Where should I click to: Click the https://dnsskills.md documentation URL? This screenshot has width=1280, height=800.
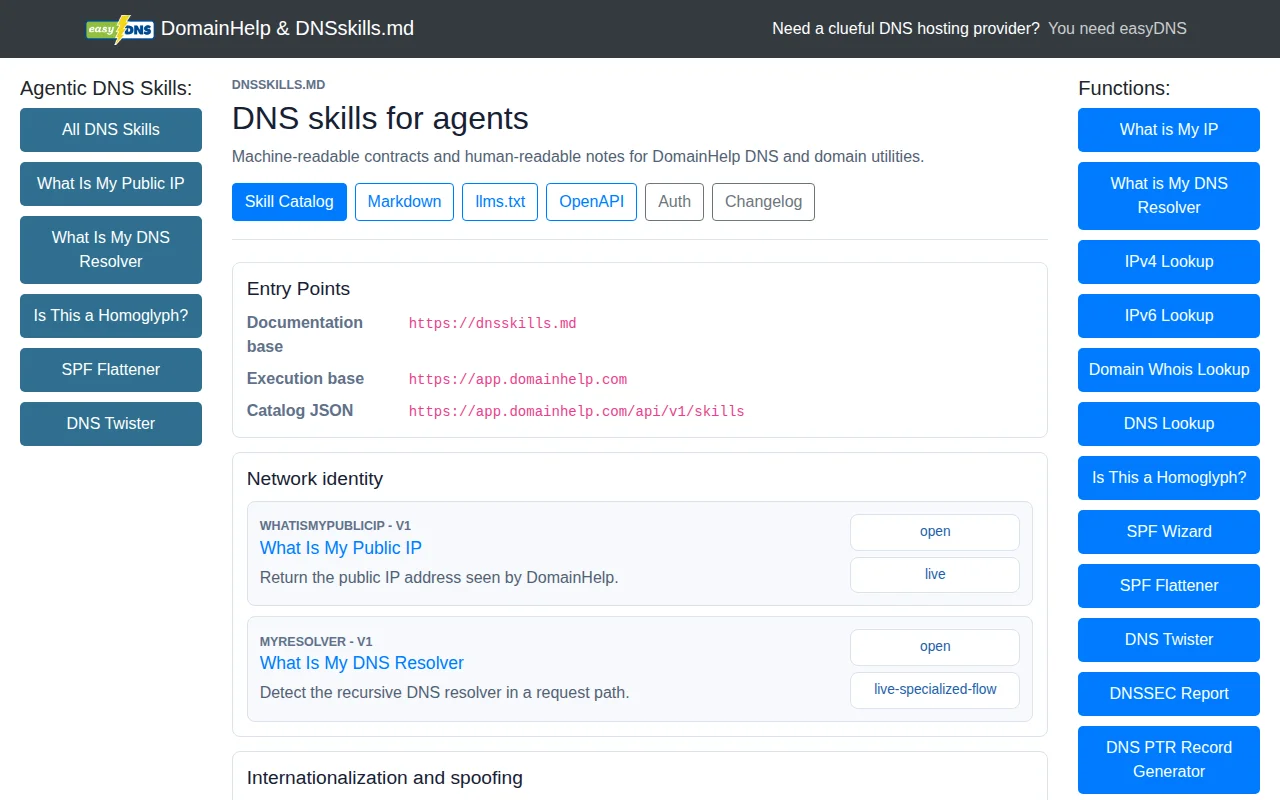pyautogui.click(x=492, y=323)
